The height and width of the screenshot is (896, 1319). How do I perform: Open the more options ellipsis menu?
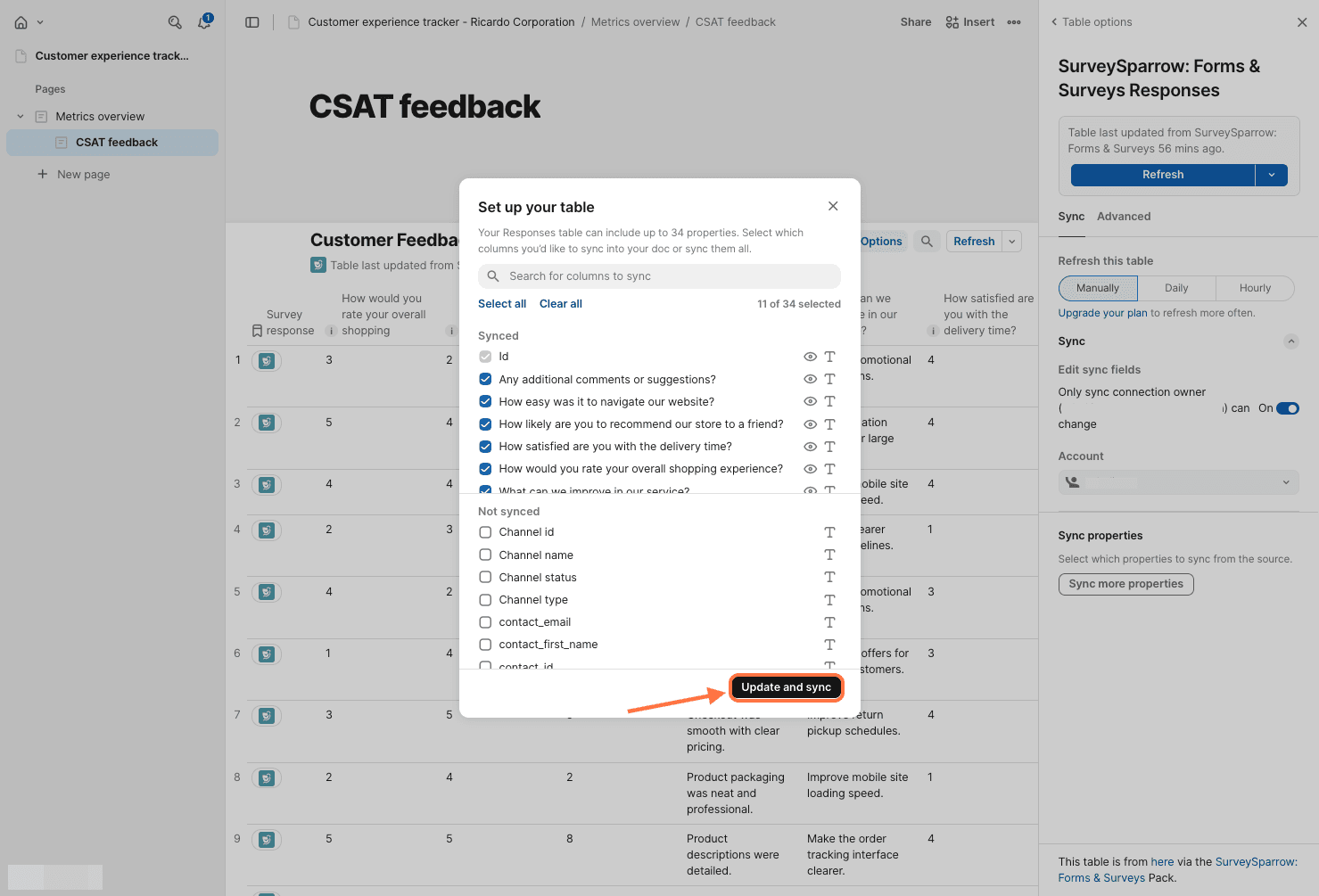tap(1014, 22)
